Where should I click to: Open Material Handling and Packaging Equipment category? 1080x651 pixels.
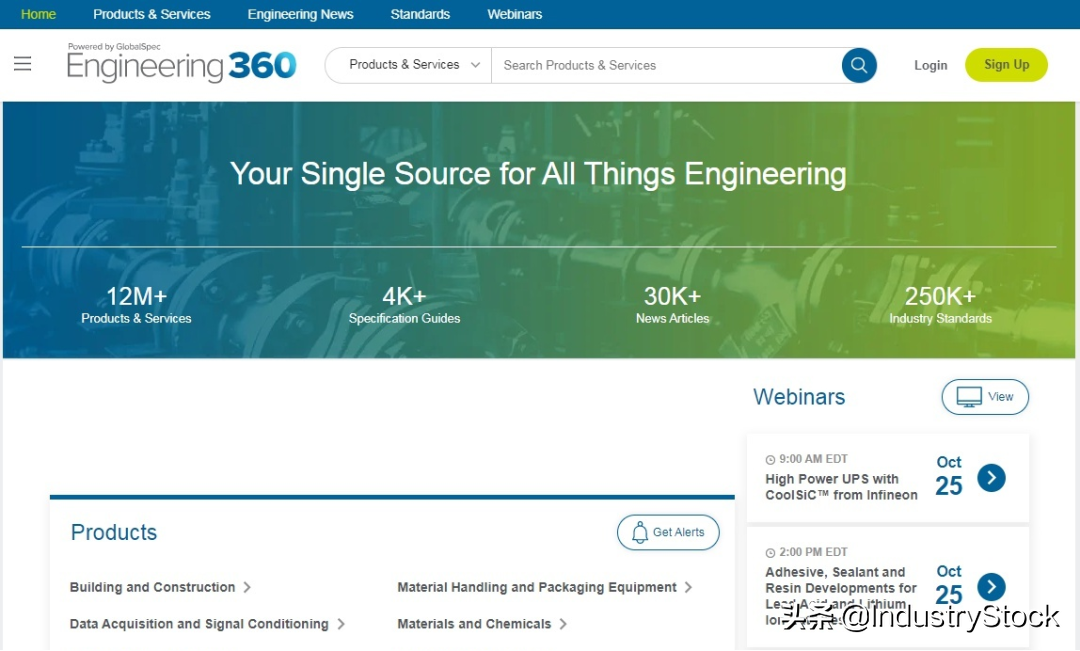tap(537, 588)
